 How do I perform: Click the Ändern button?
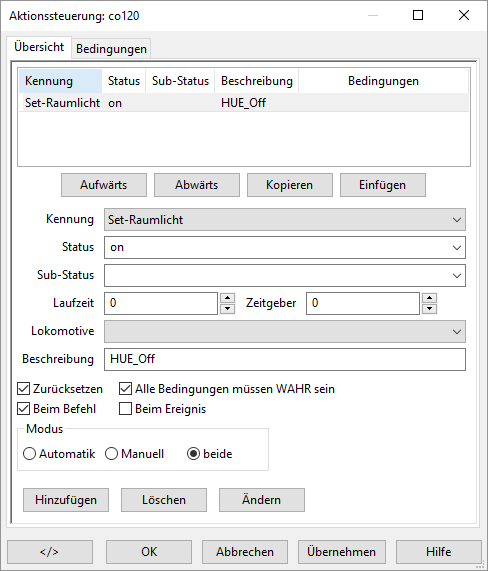pyautogui.click(x=261, y=500)
